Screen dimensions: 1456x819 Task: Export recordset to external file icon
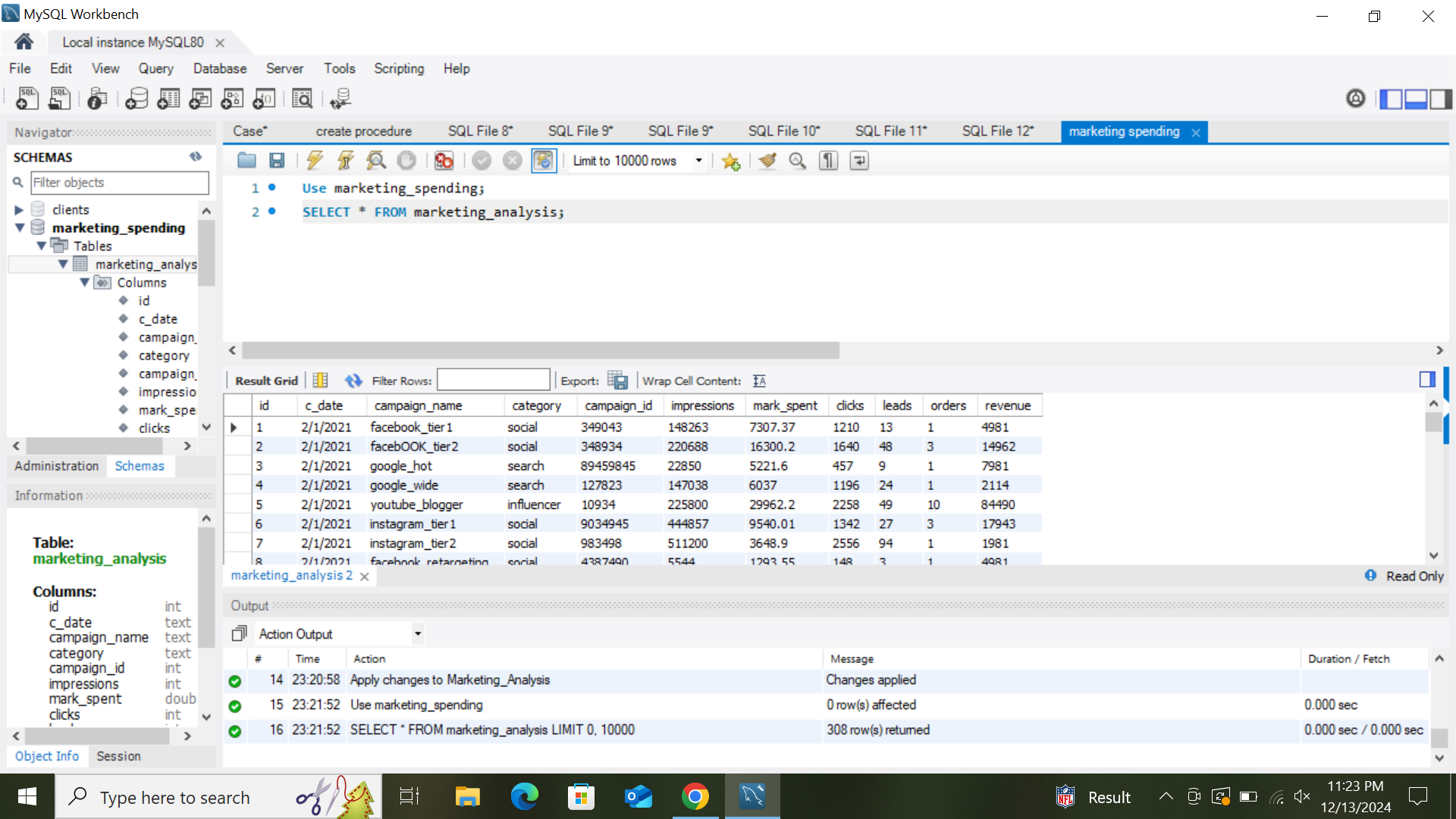[618, 381]
